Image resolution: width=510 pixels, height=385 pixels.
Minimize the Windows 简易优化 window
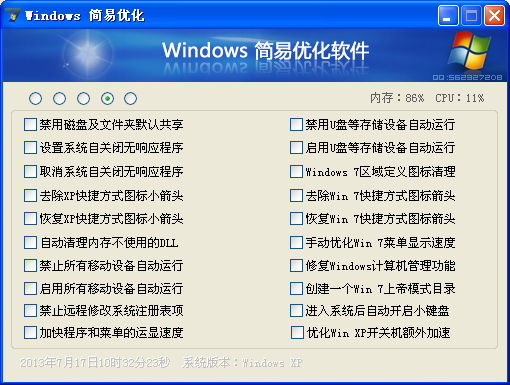pyautogui.click(x=448, y=15)
